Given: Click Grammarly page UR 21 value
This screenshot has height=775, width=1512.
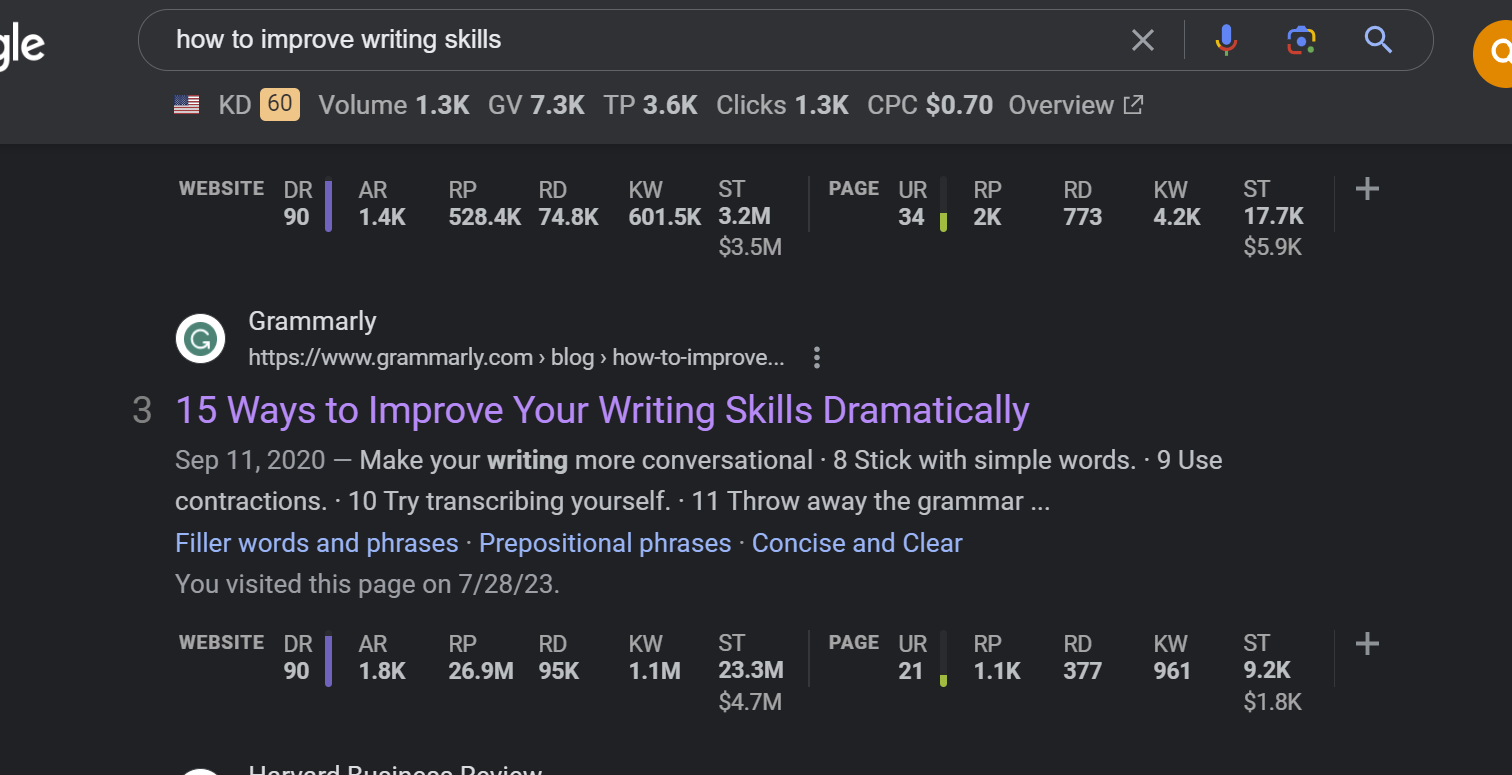Looking at the screenshot, I should (x=910, y=671).
